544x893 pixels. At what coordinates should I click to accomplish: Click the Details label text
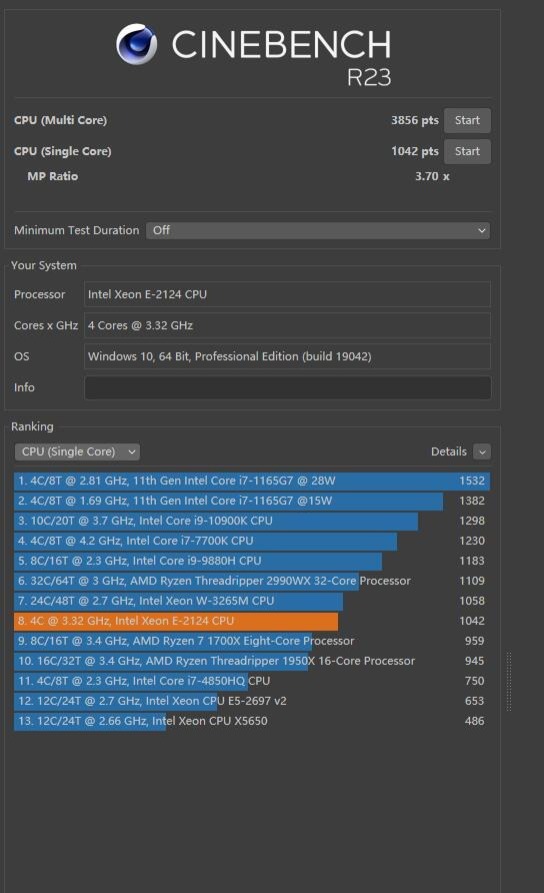pyautogui.click(x=449, y=452)
